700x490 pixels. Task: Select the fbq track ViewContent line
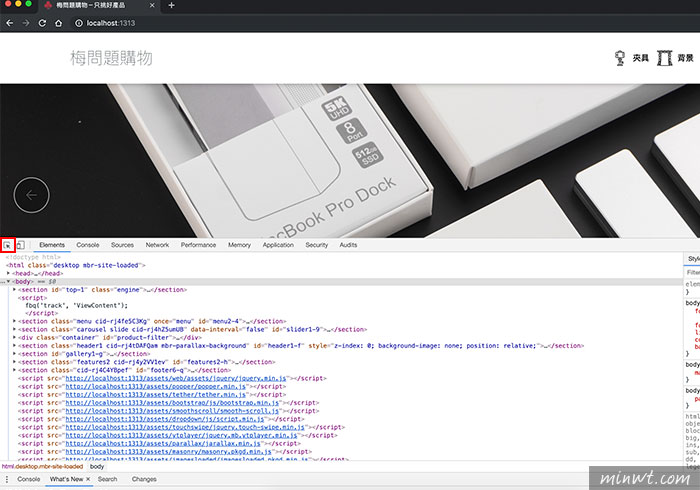pos(76,306)
